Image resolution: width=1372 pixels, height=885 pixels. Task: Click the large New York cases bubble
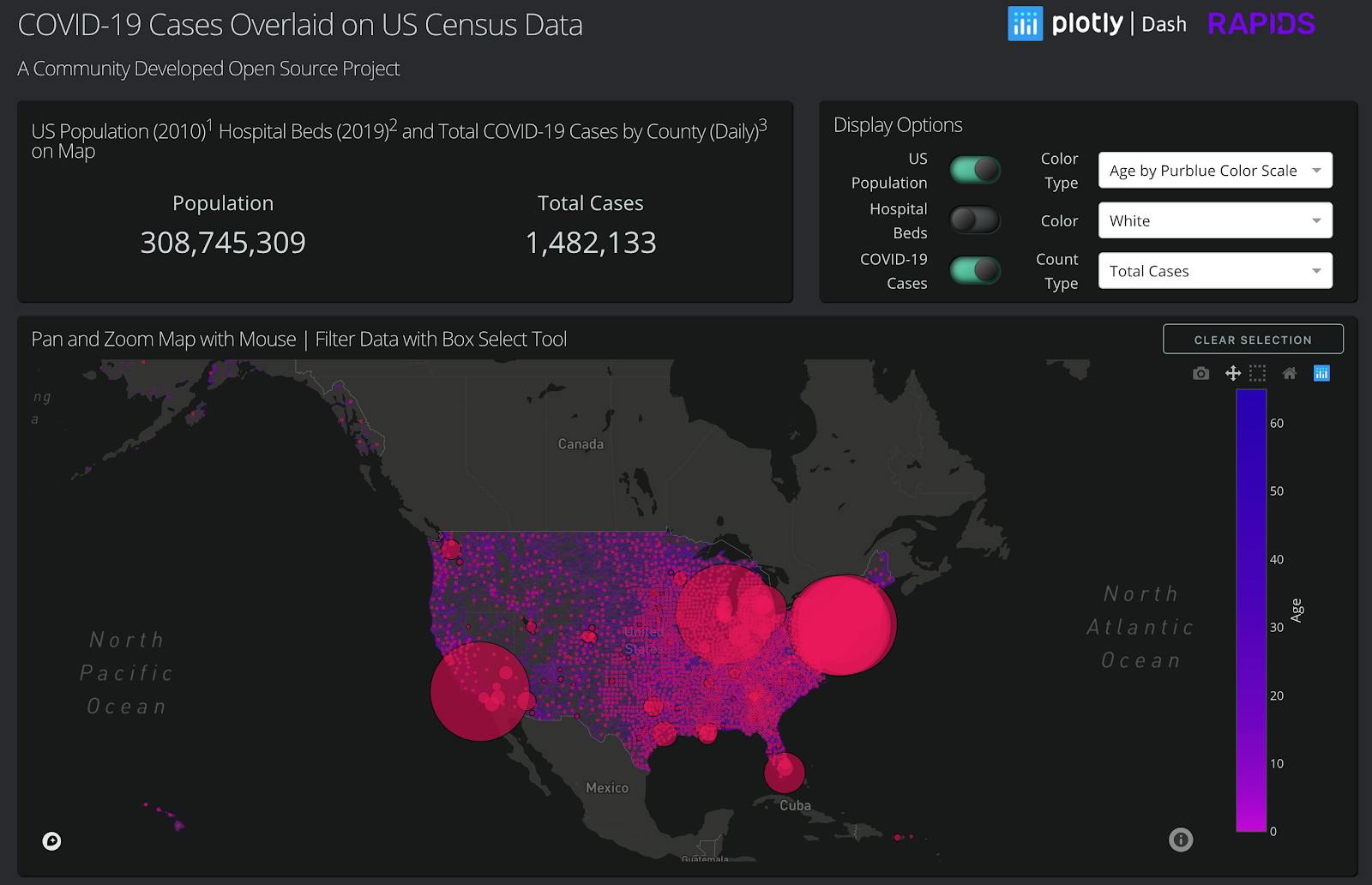[842, 625]
